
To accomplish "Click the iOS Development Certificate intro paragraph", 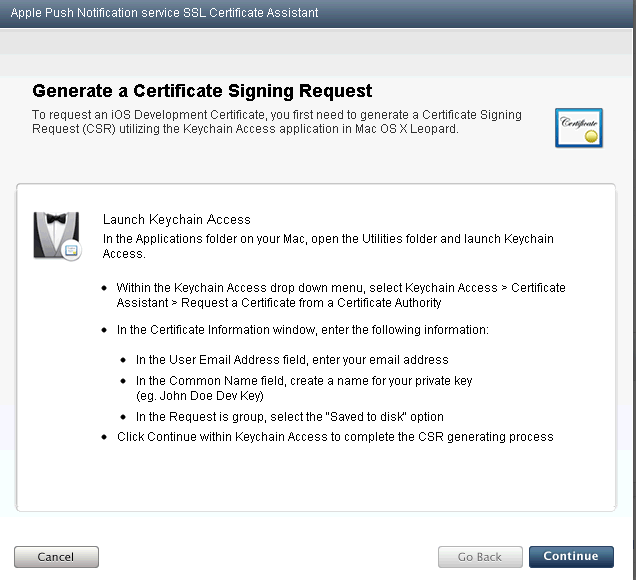I will tap(277, 122).
